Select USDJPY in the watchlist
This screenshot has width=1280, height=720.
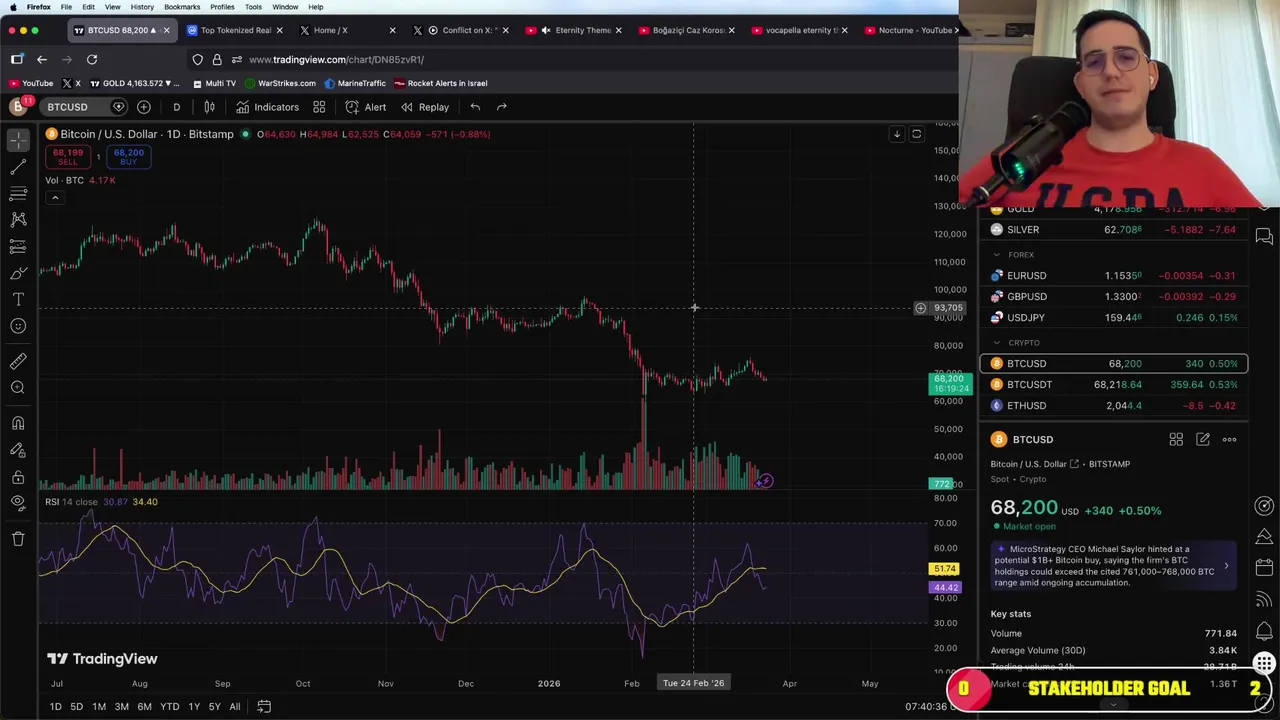[1114, 318]
